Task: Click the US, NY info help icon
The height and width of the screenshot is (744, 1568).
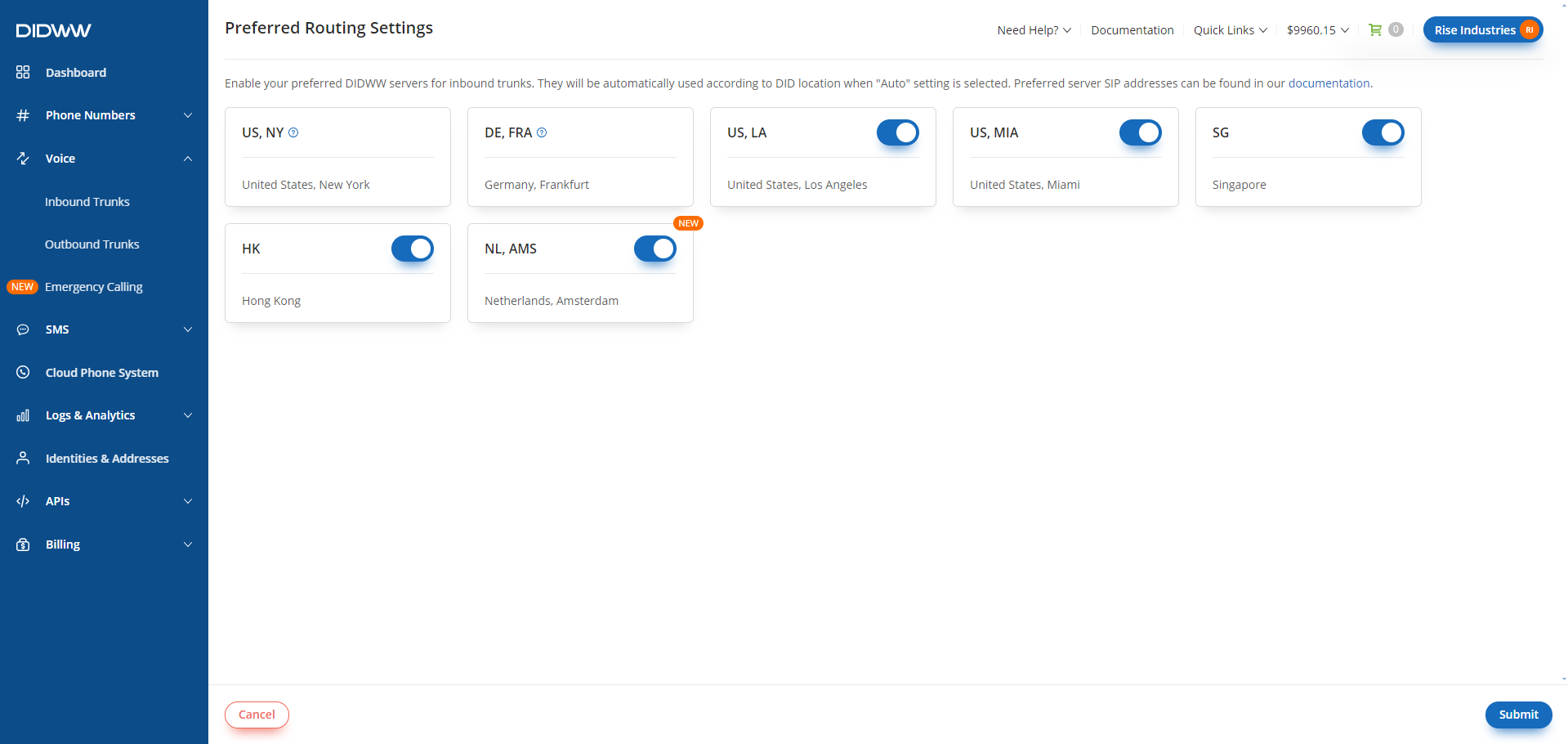Action: click(x=293, y=132)
